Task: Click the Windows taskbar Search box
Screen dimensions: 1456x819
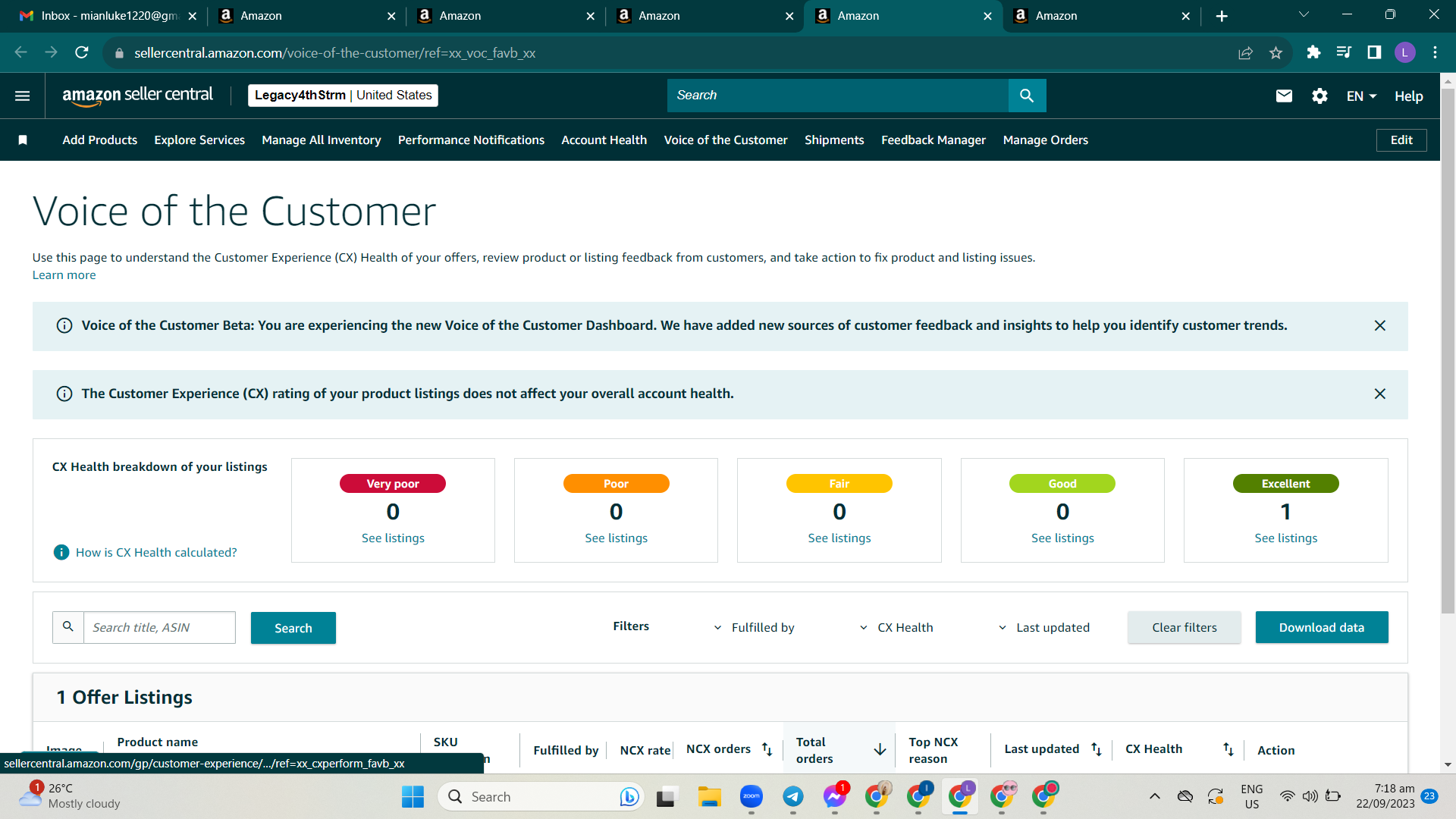Action: click(541, 796)
